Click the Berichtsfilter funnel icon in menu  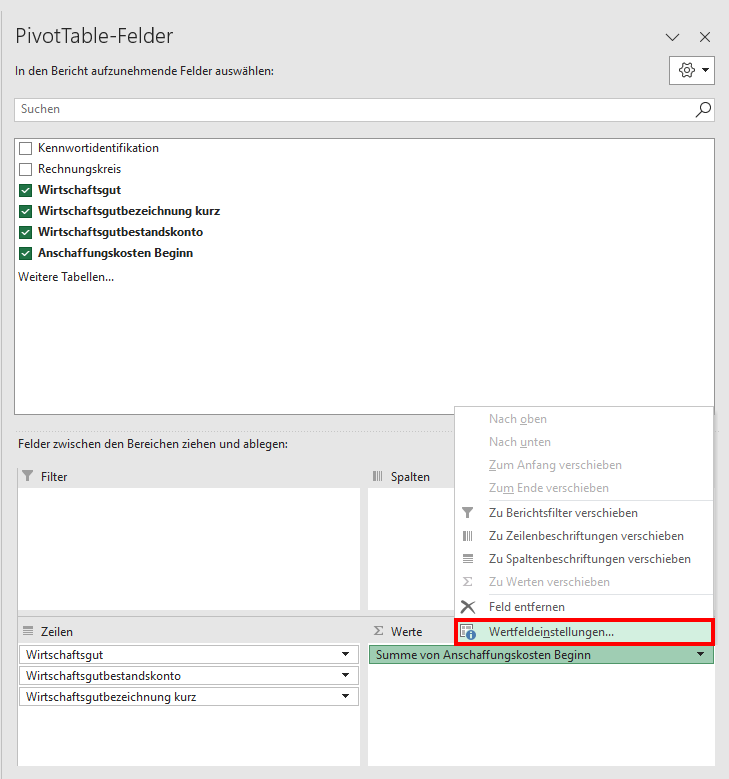click(x=468, y=513)
